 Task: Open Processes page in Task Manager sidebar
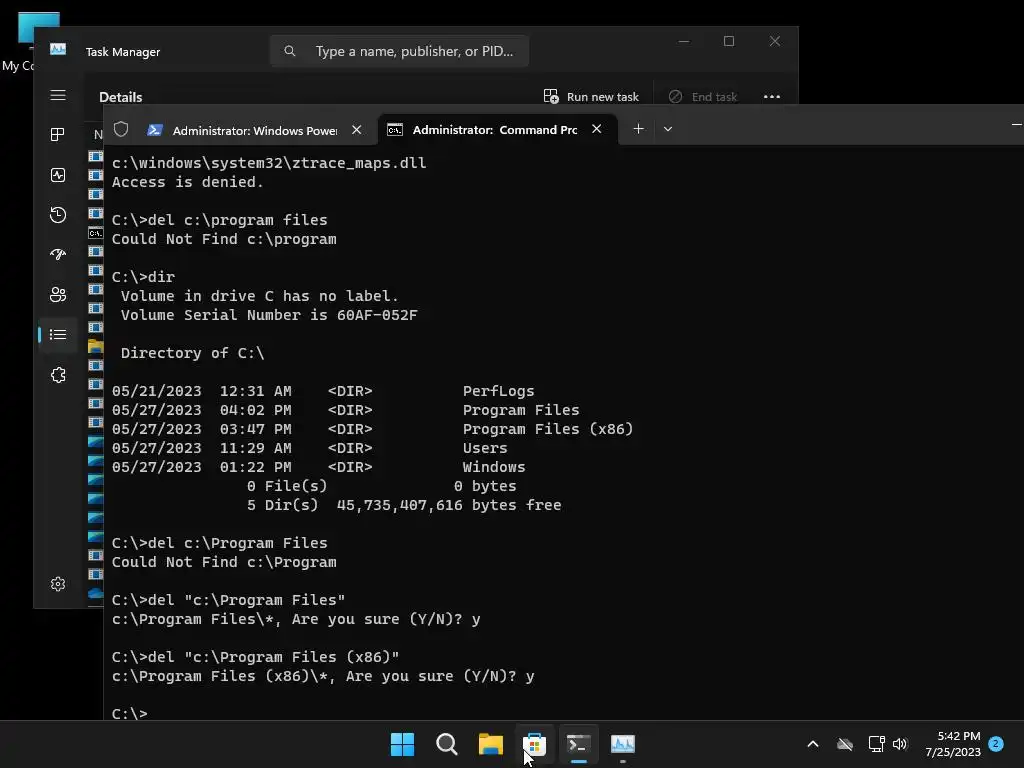tap(57, 135)
